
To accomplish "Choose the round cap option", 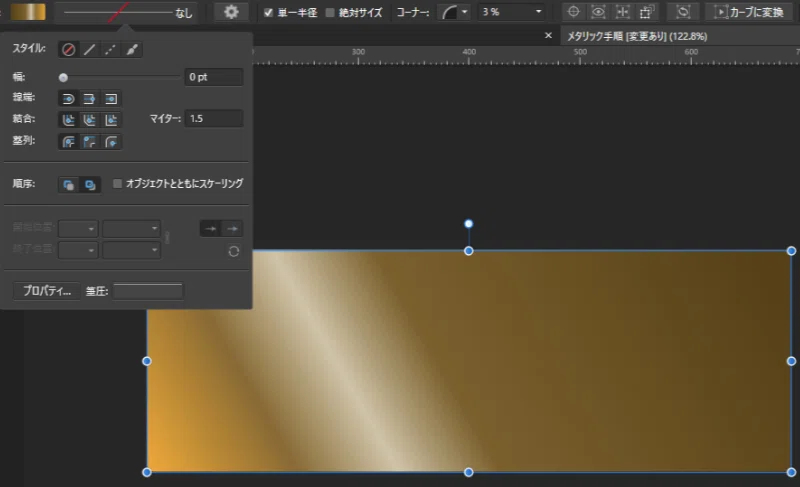I will (x=68, y=98).
